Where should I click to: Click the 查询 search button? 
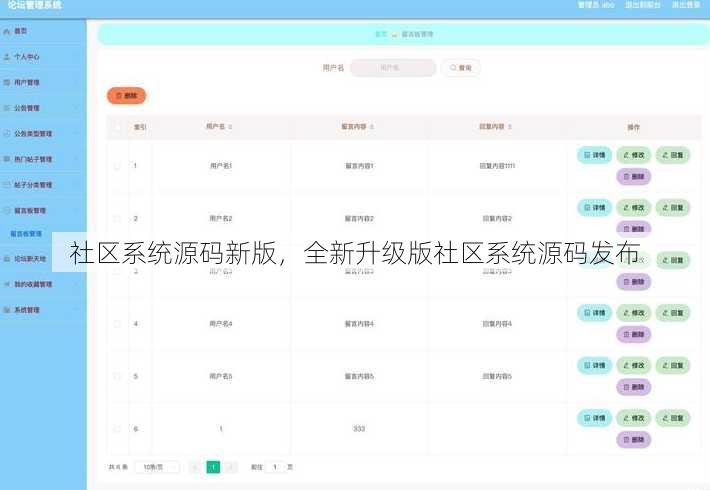[x=461, y=68]
